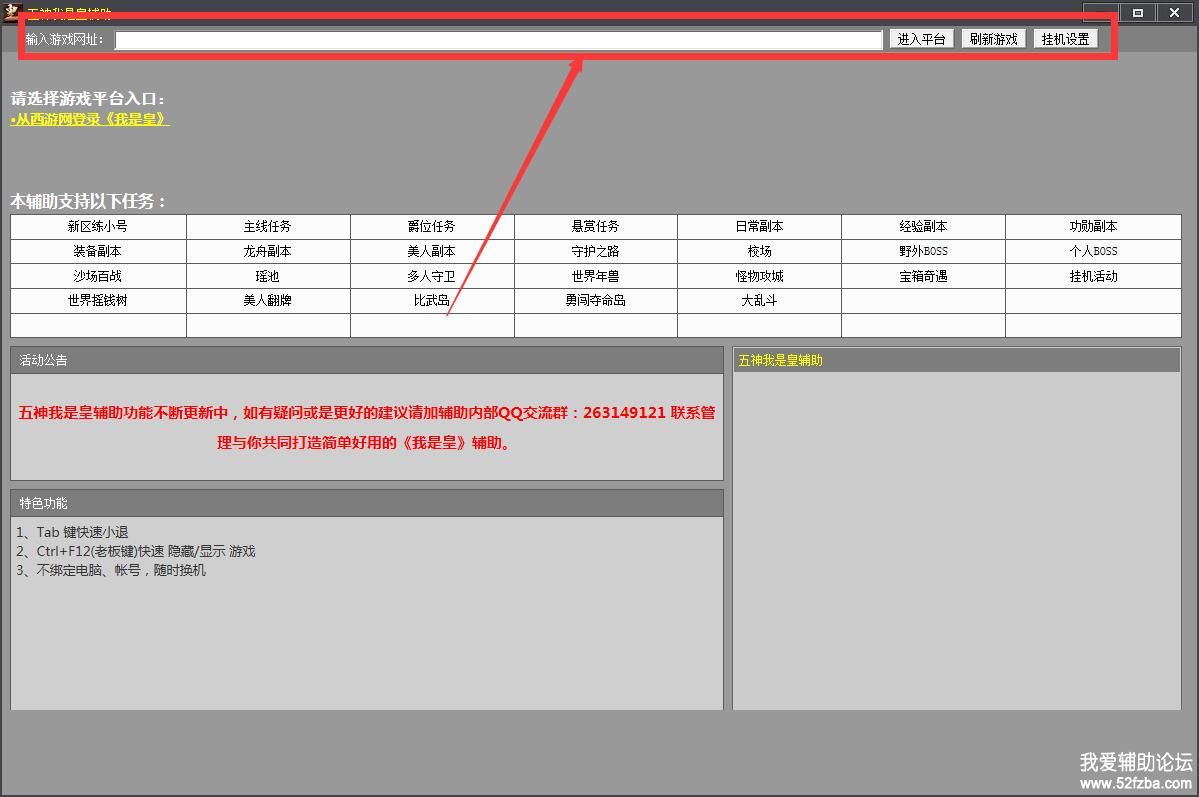Select the 主线任务 task cell

tap(268, 227)
